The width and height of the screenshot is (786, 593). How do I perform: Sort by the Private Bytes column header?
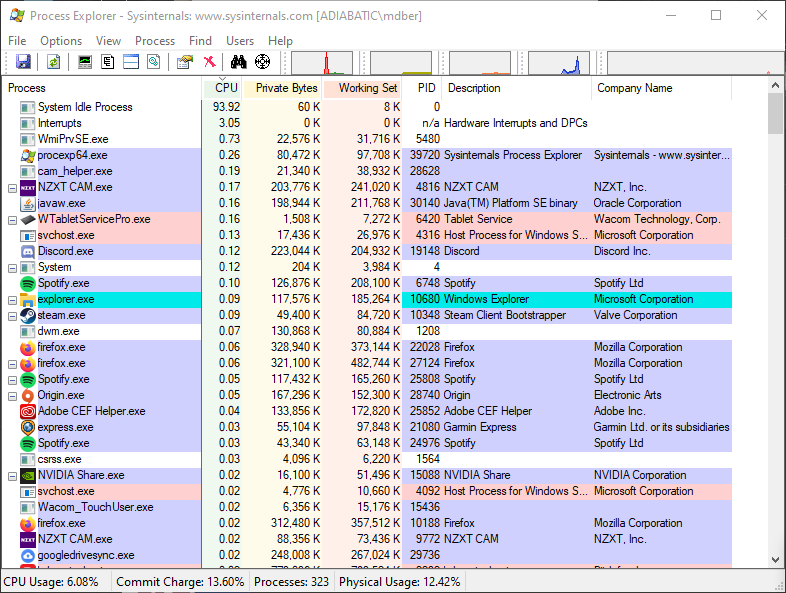pyautogui.click(x=282, y=88)
